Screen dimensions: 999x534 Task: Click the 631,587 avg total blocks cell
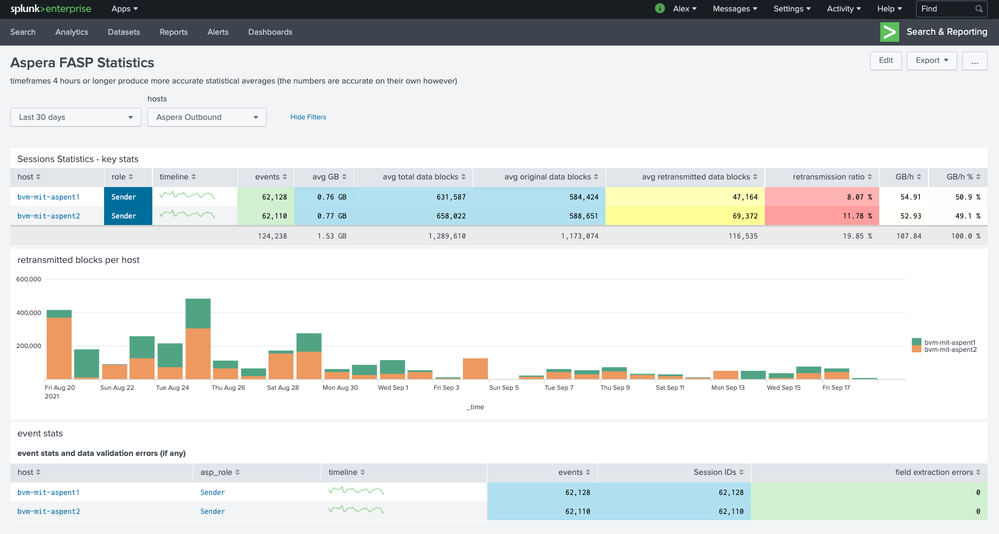click(x=413, y=197)
